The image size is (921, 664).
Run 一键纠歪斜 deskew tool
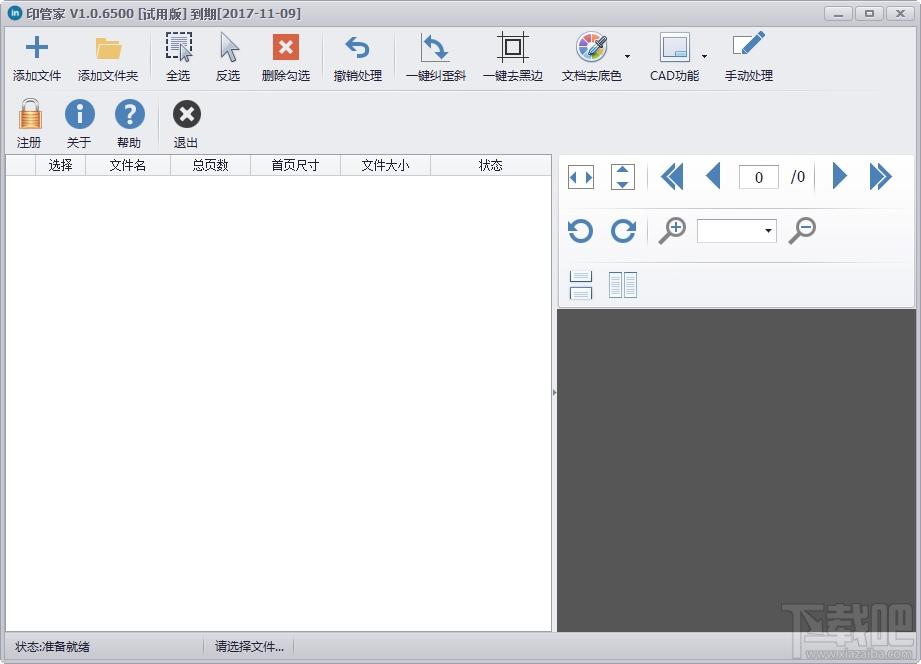pos(436,57)
